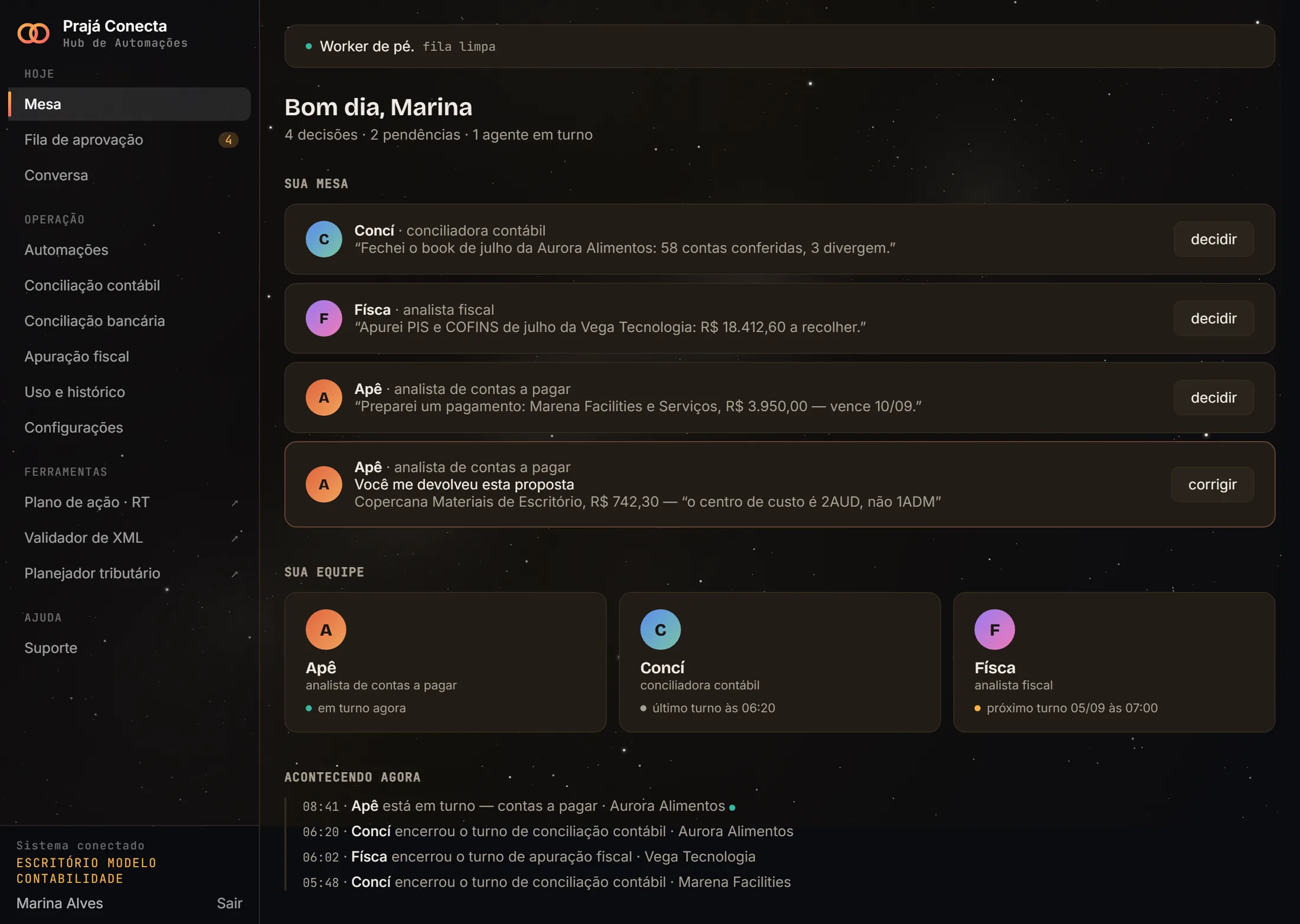The width and height of the screenshot is (1300, 924).
Task: Open Físca team card in Sua Equipe
Action: point(1114,662)
